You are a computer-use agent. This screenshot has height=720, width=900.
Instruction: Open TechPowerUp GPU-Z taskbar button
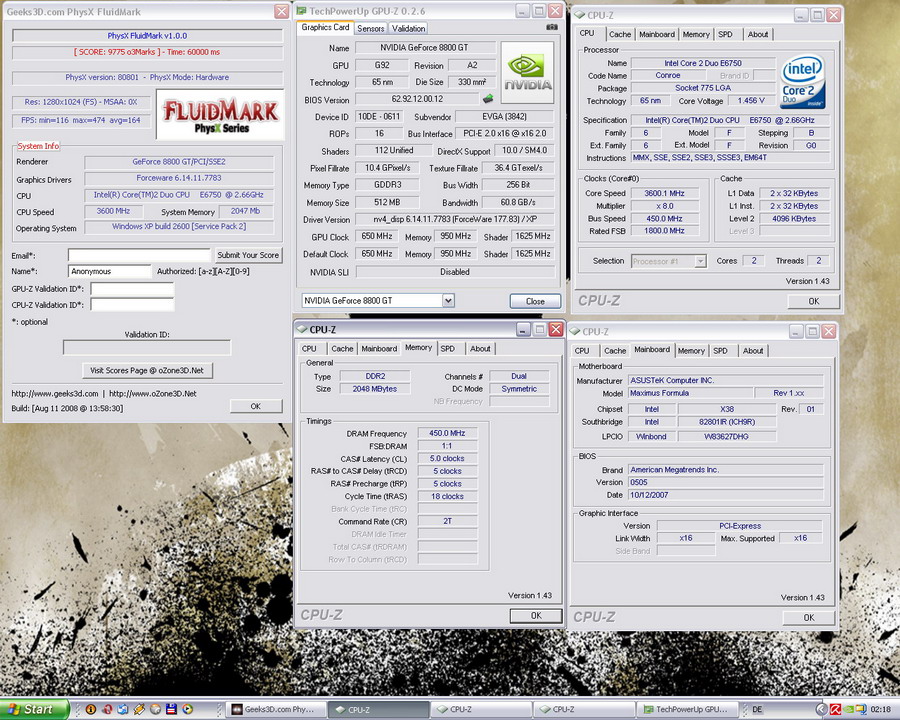coord(686,710)
